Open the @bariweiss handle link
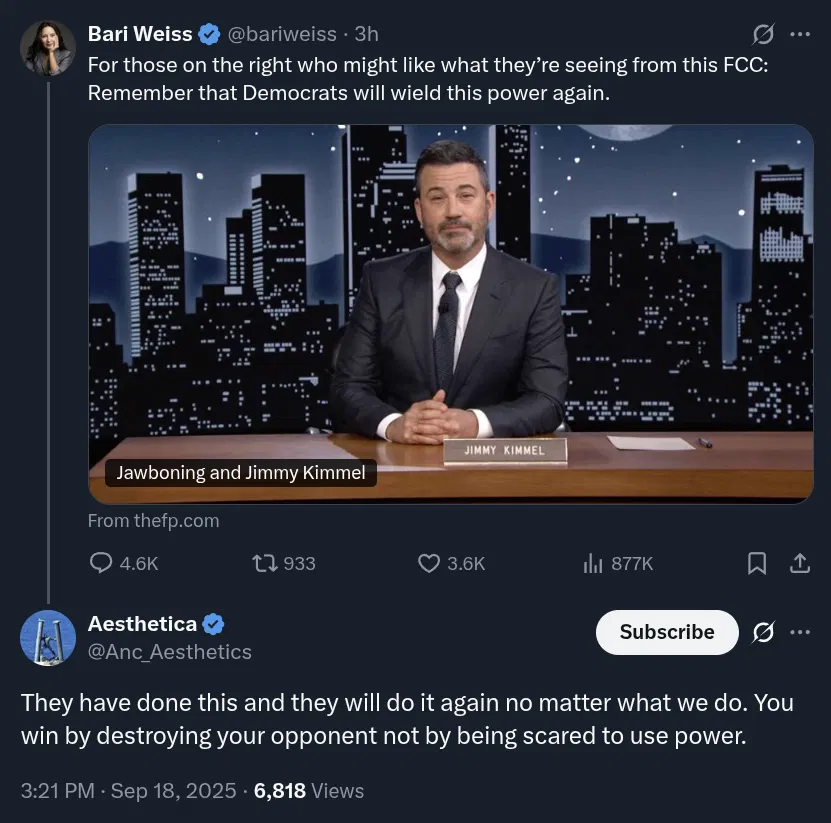 pos(282,34)
